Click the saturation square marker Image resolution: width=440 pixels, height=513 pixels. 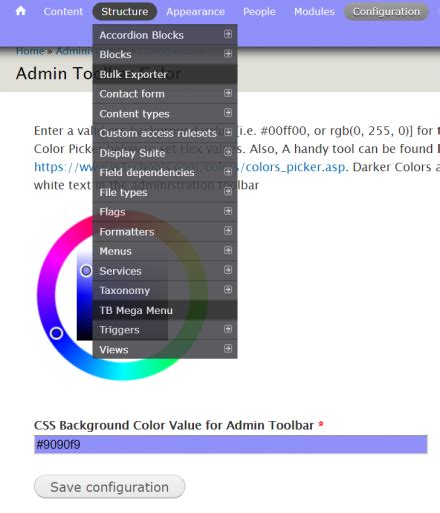click(x=86, y=271)
